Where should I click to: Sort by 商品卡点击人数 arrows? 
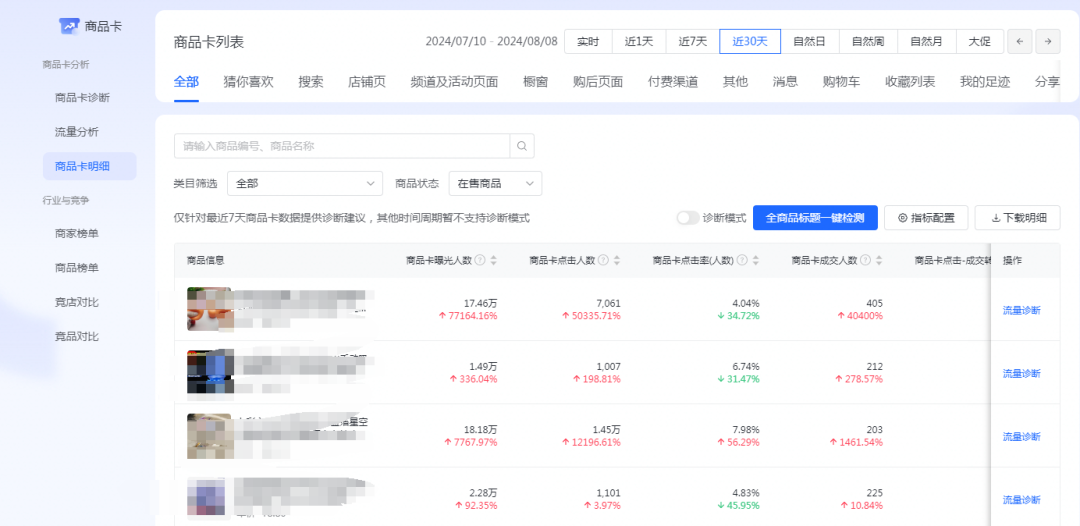[616, 260]
